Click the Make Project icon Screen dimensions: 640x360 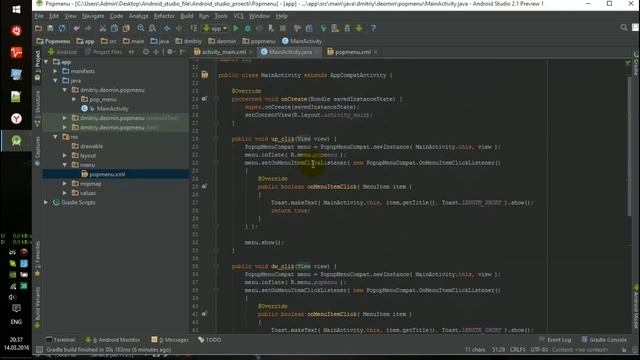194,28
